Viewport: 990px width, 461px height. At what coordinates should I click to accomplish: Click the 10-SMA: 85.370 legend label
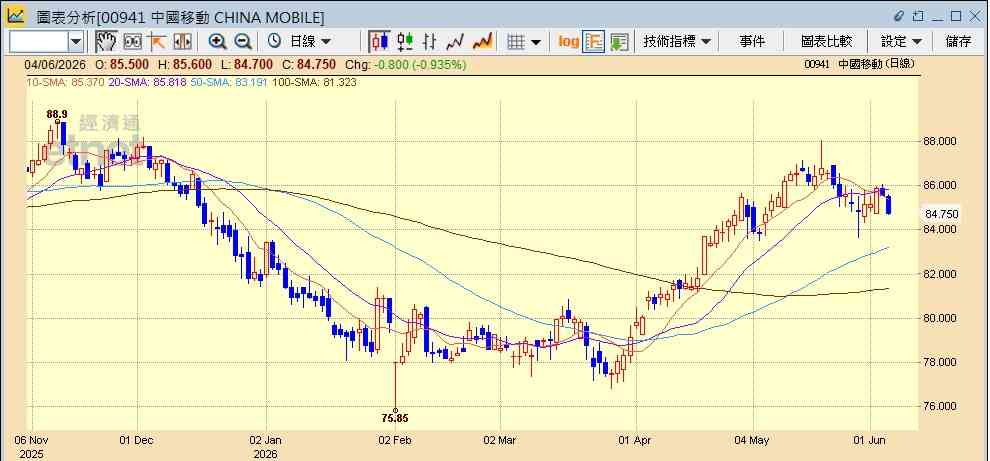click(x=64, y=82)
